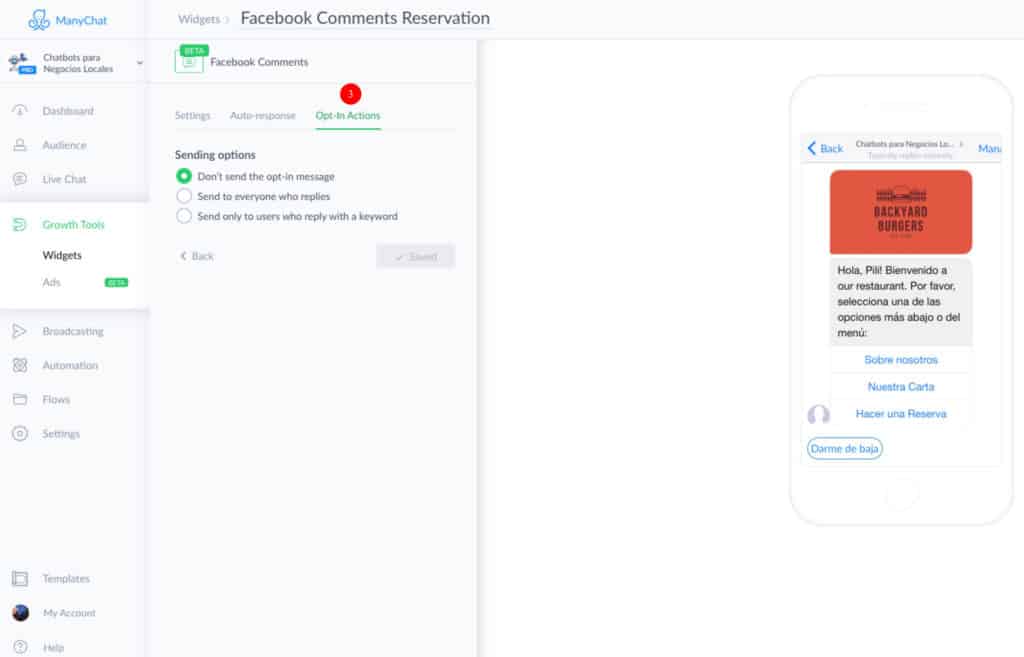Image resolution: width=1024 pixels, height=657 pixels.
Task: Click the bot avatar in phone preview
Action: [818, 414]
